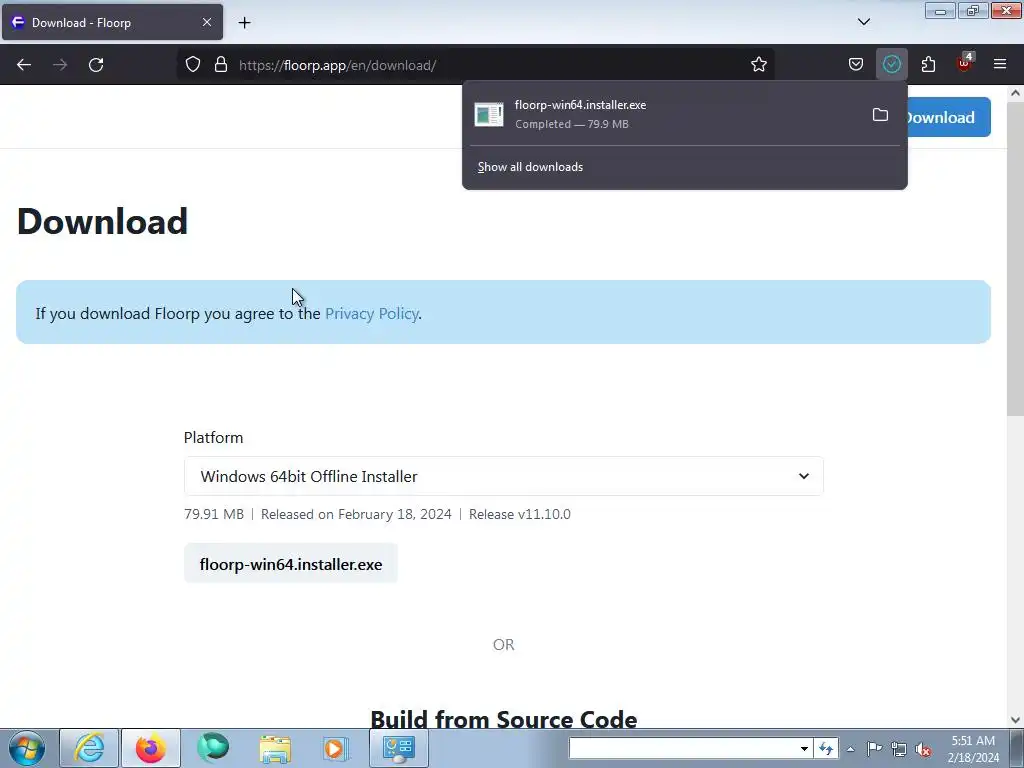This screenshot has width=1024, height=768.
Task: Click the blue Download button in header
Action: pyautogui.click(x=948, y=118)
